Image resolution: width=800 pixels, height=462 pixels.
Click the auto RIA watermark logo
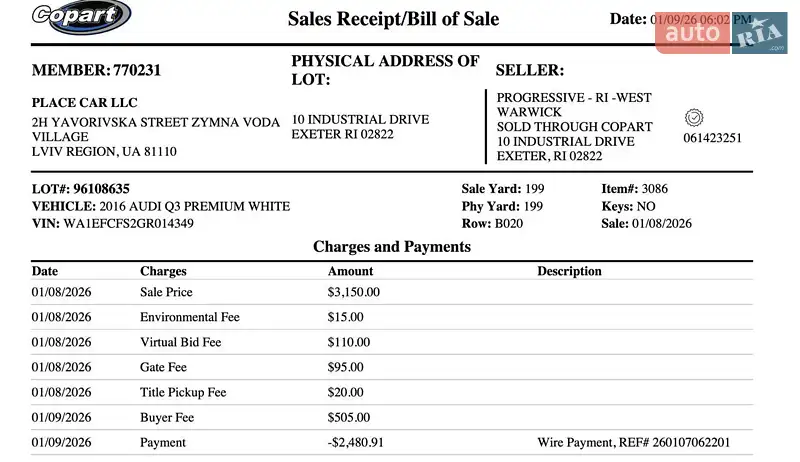(721, 34)
